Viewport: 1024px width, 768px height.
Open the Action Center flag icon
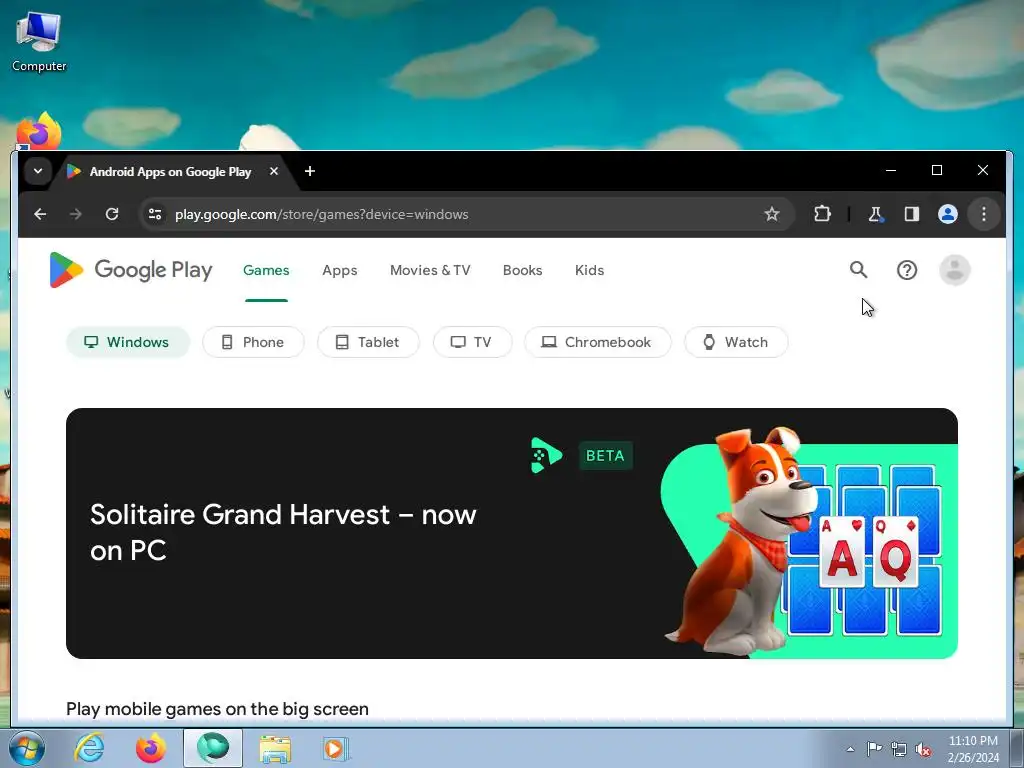click(x=874, y=749)
